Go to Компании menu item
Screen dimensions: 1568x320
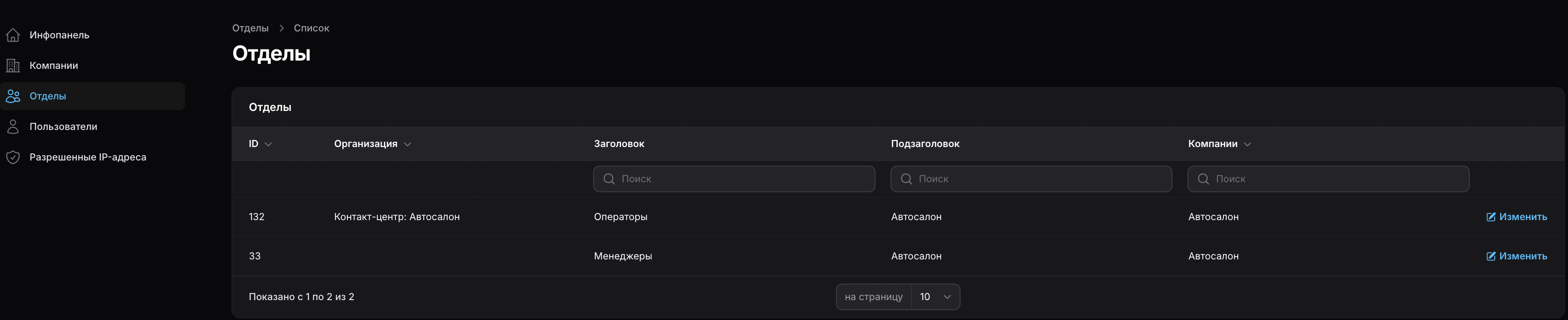click(54, 66)
